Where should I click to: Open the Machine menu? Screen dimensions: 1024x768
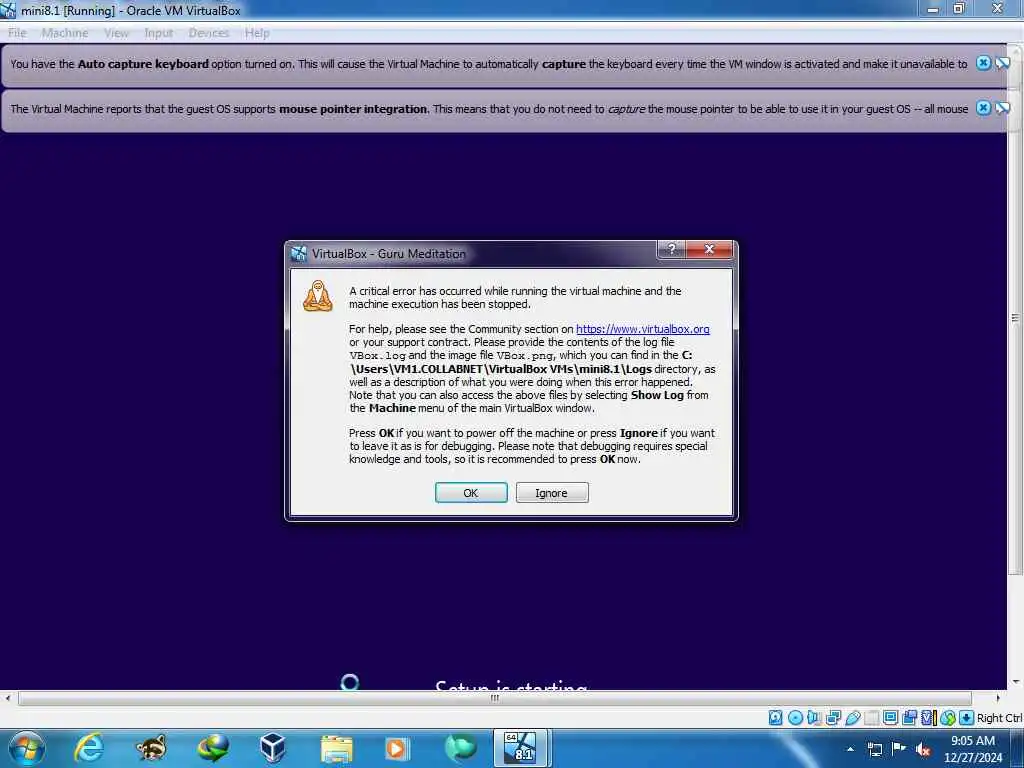coord(65,33)
